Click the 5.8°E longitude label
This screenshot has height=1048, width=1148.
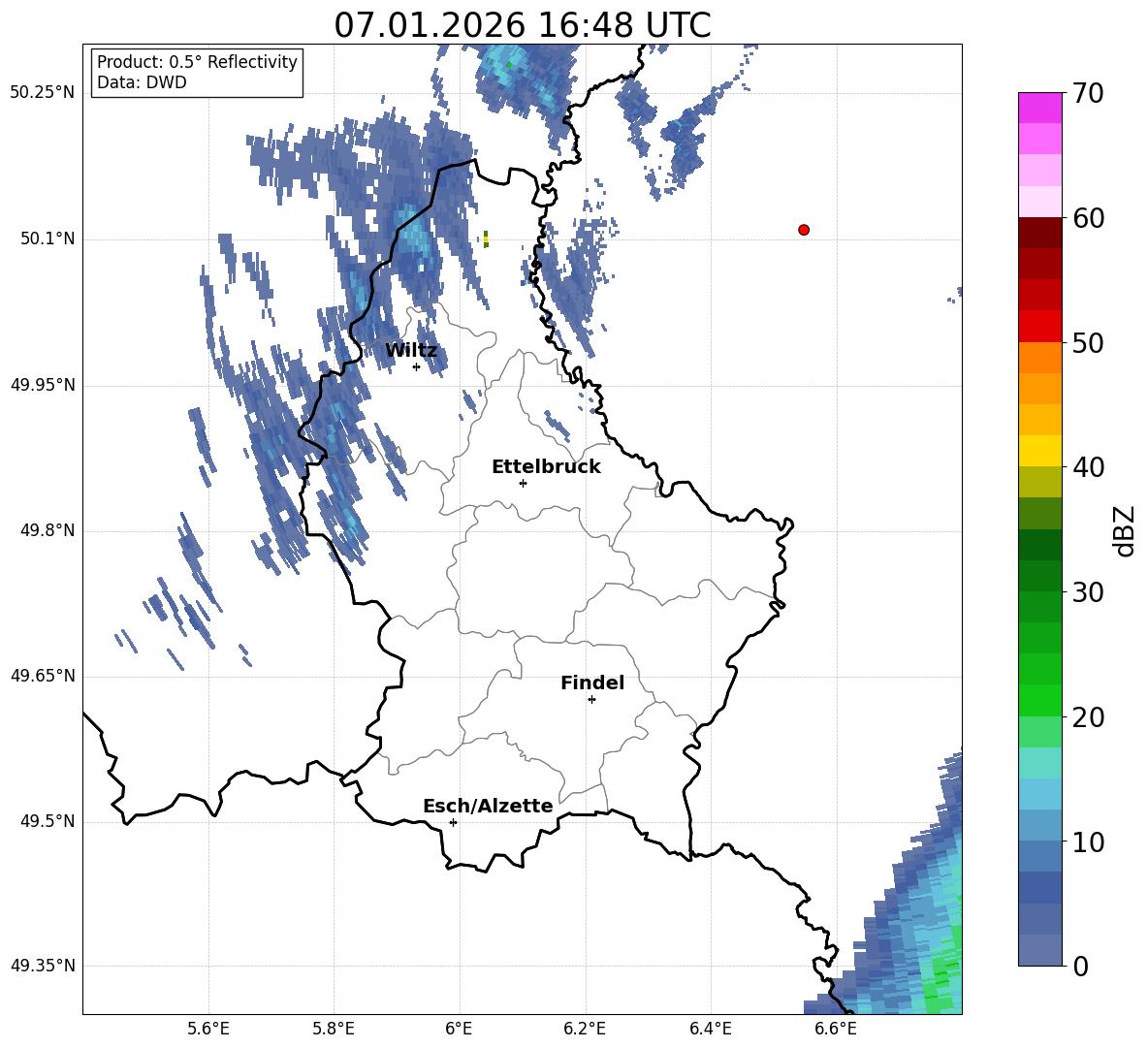point(334,1029)
